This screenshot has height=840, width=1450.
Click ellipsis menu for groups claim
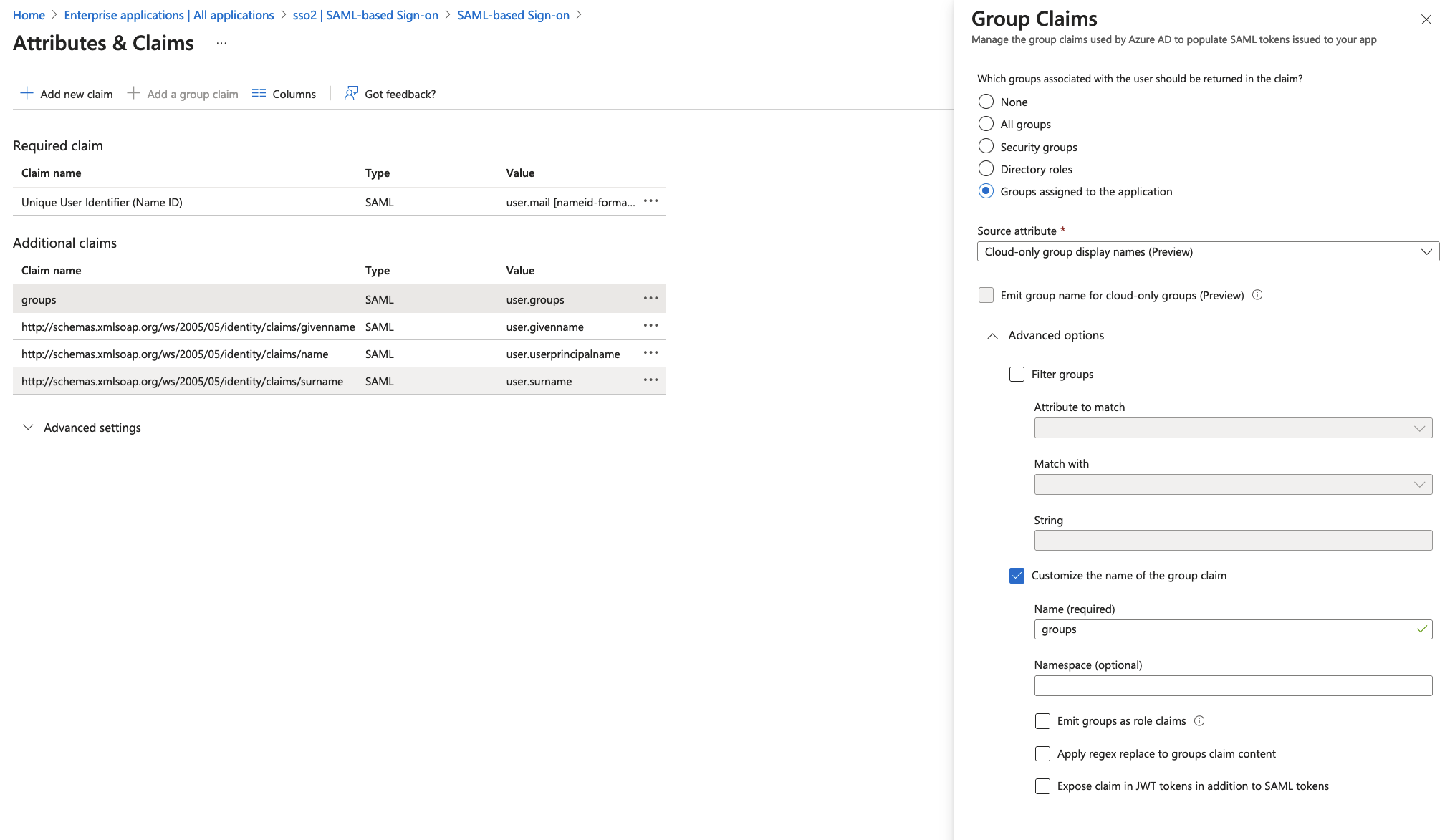click(650, 298)
